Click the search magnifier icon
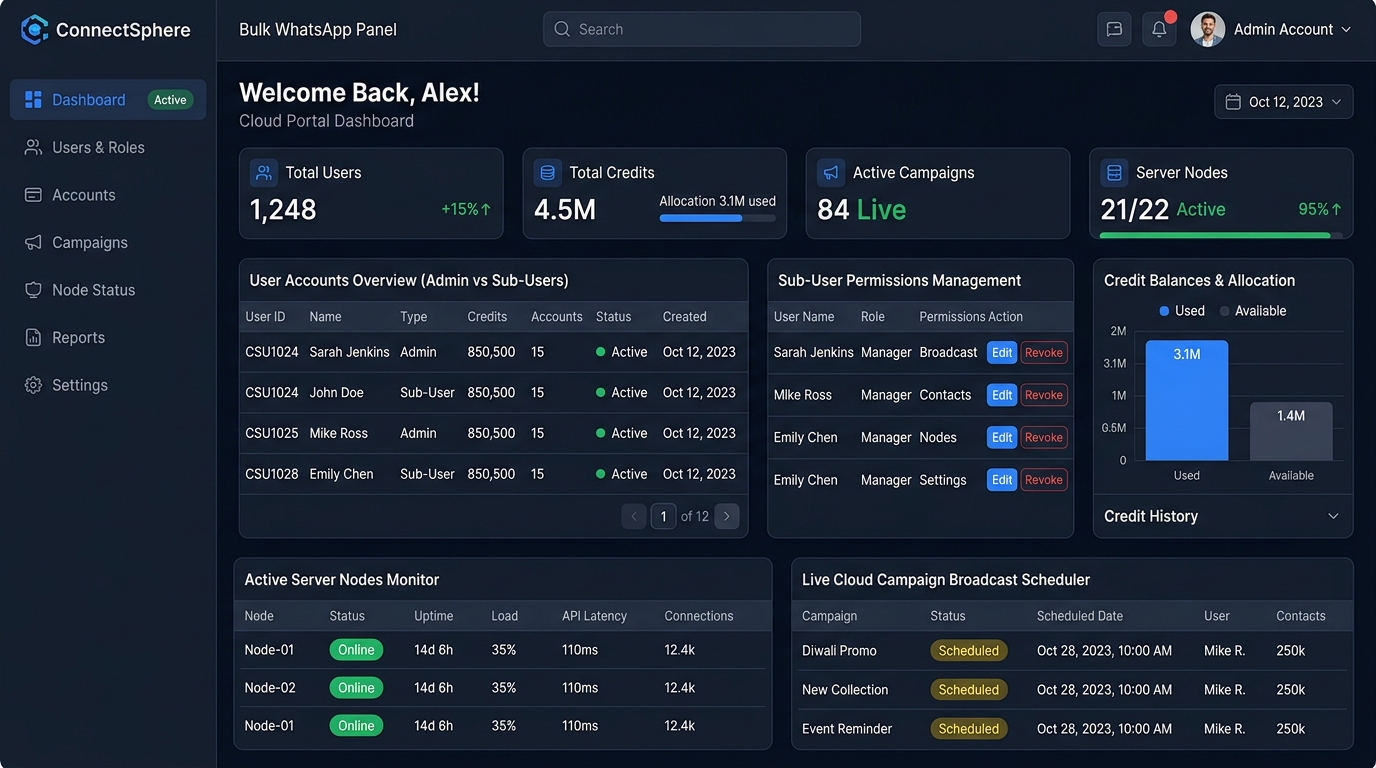Viewport: 1376px width, 768px height. (x=562, y=29)
